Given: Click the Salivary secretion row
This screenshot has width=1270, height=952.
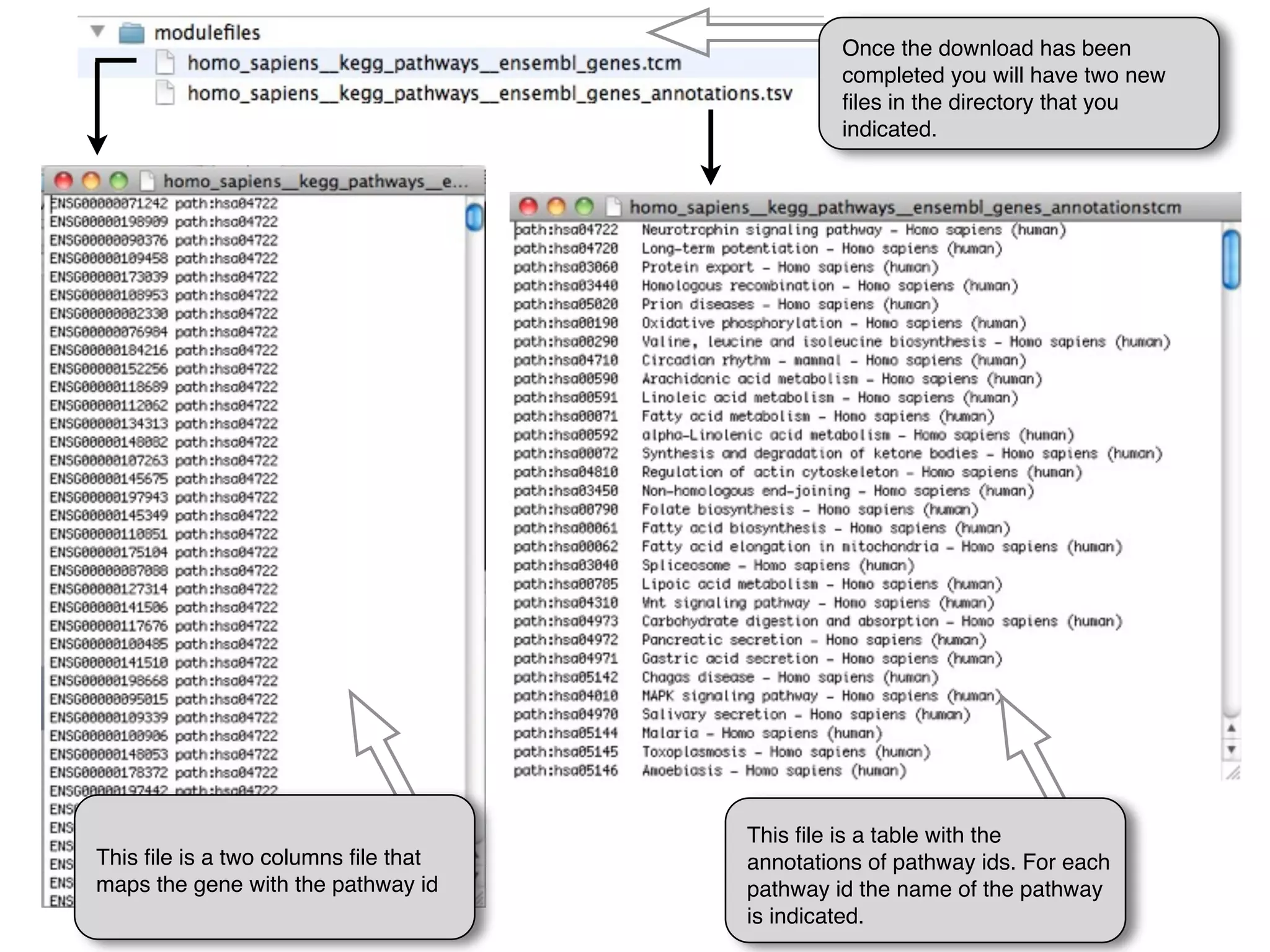Looking at the screenshot, I should tap(742, 715).
